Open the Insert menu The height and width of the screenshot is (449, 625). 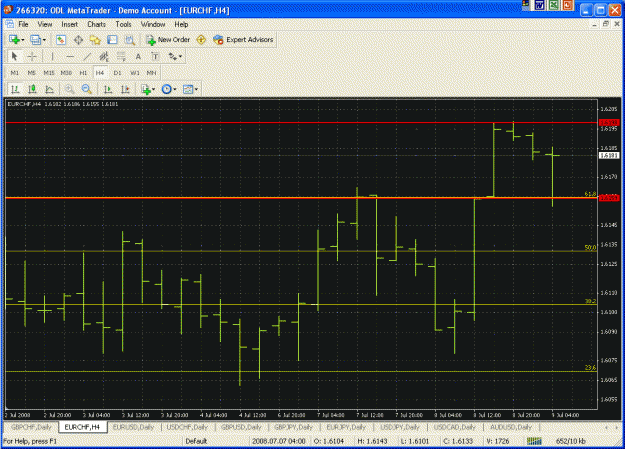coord(70,24)
